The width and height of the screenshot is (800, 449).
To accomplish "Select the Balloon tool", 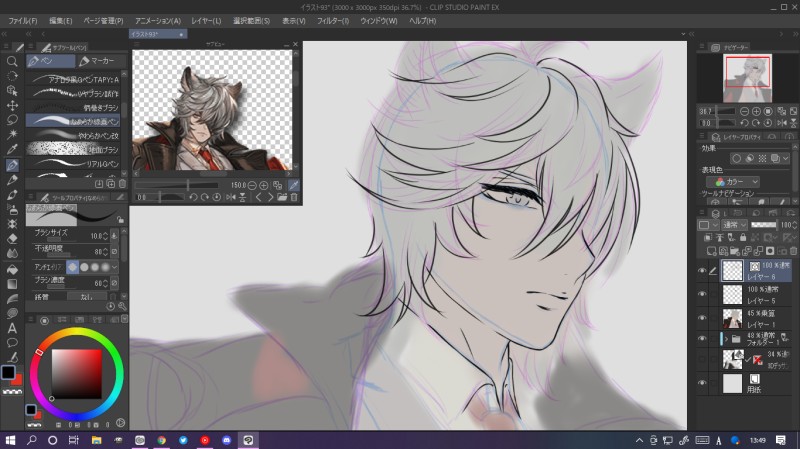I will tap(12, 342).
